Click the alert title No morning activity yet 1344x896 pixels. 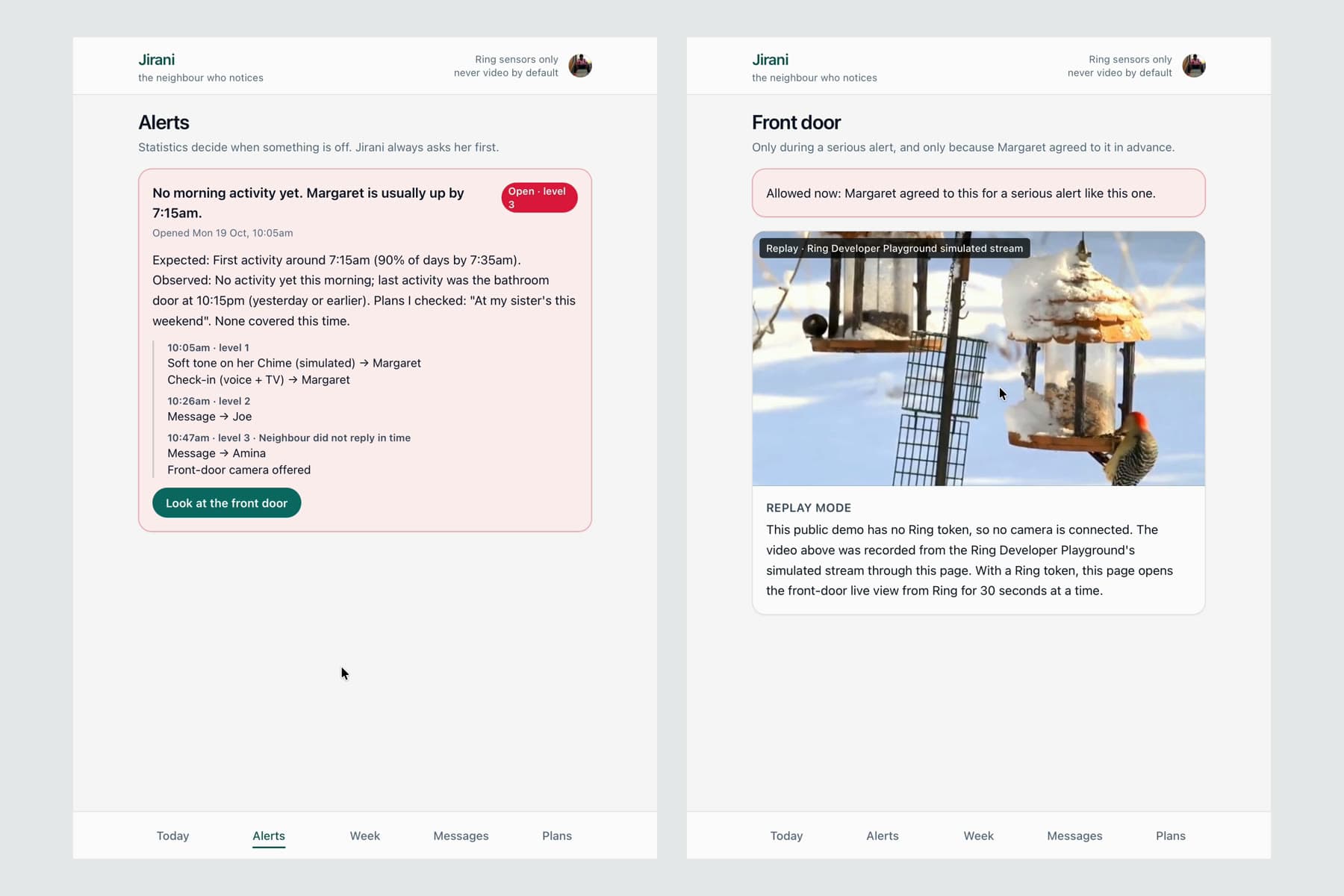click(x=308, y=202)
